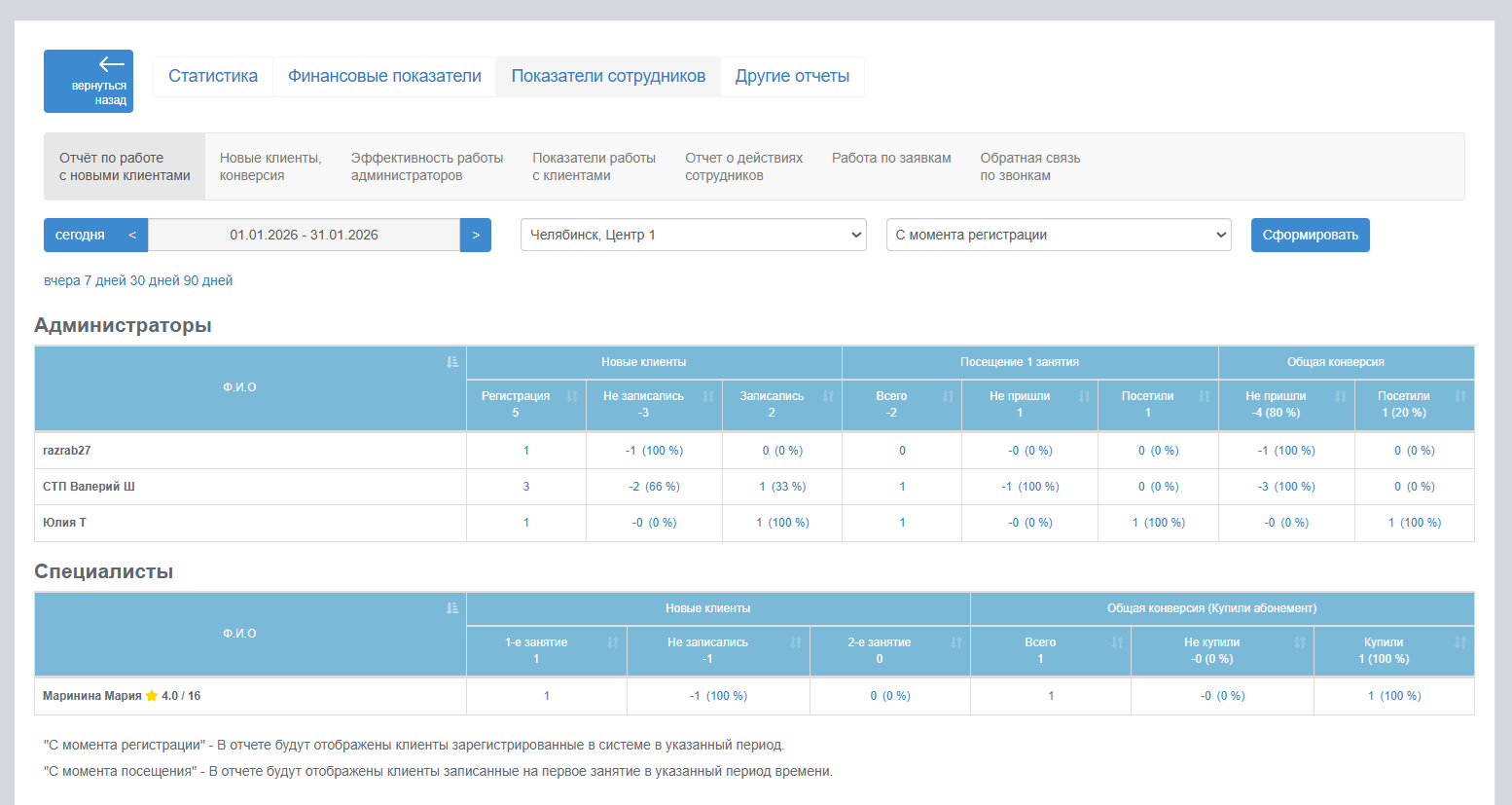Image resolution: width=1512 pixels, height=805 pixels.
Task: Select Показатели сотрудников tab
Action: [x=608, y=76]
